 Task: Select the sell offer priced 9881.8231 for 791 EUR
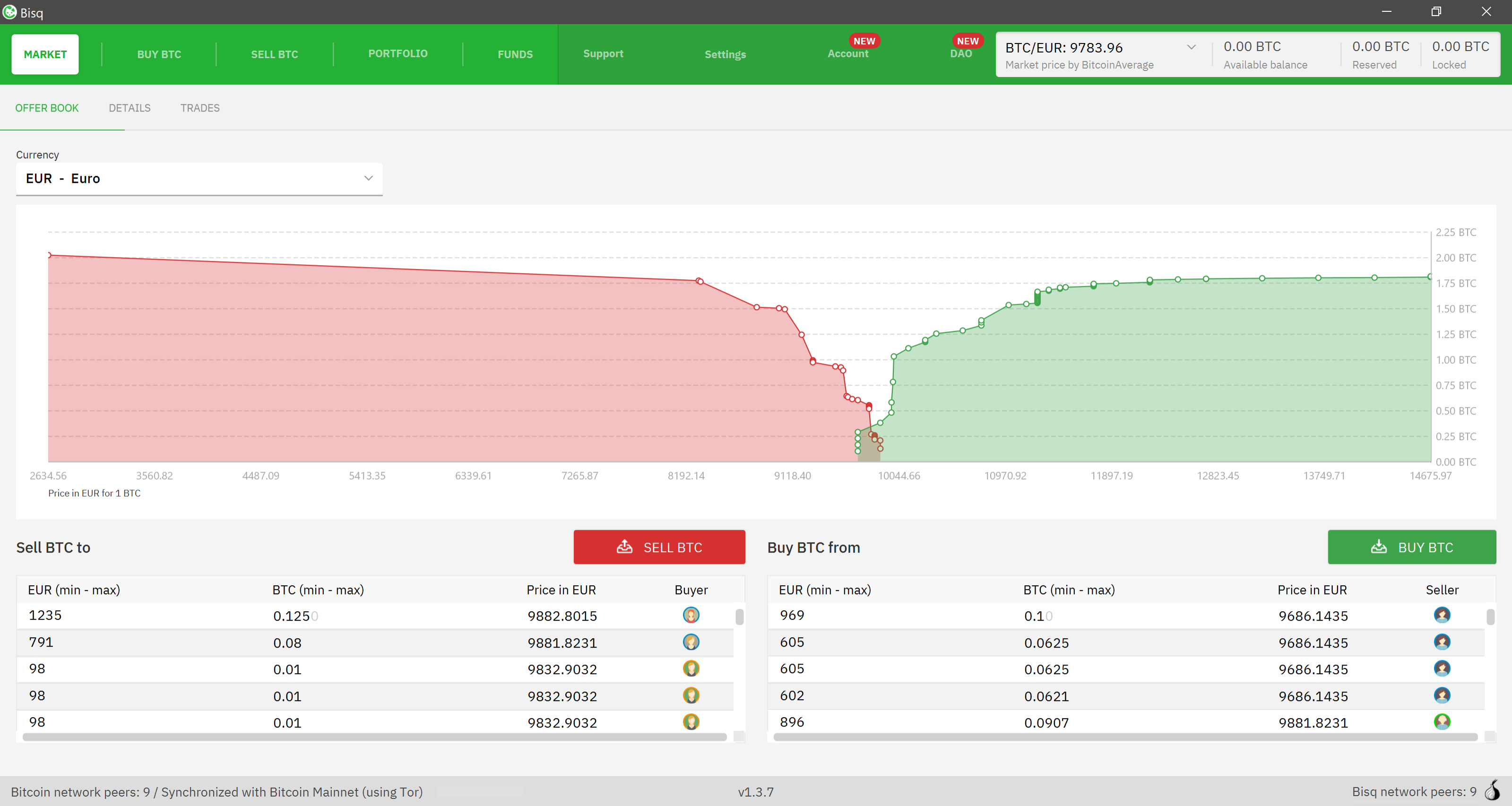pyautogui.click(x=375, y=642)
